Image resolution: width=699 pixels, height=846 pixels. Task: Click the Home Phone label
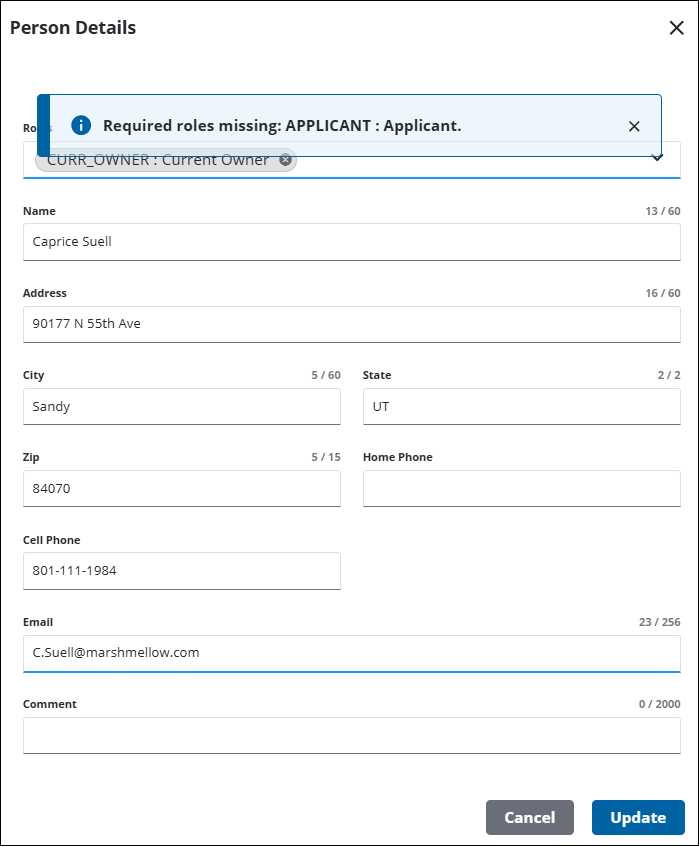(398, 457)
